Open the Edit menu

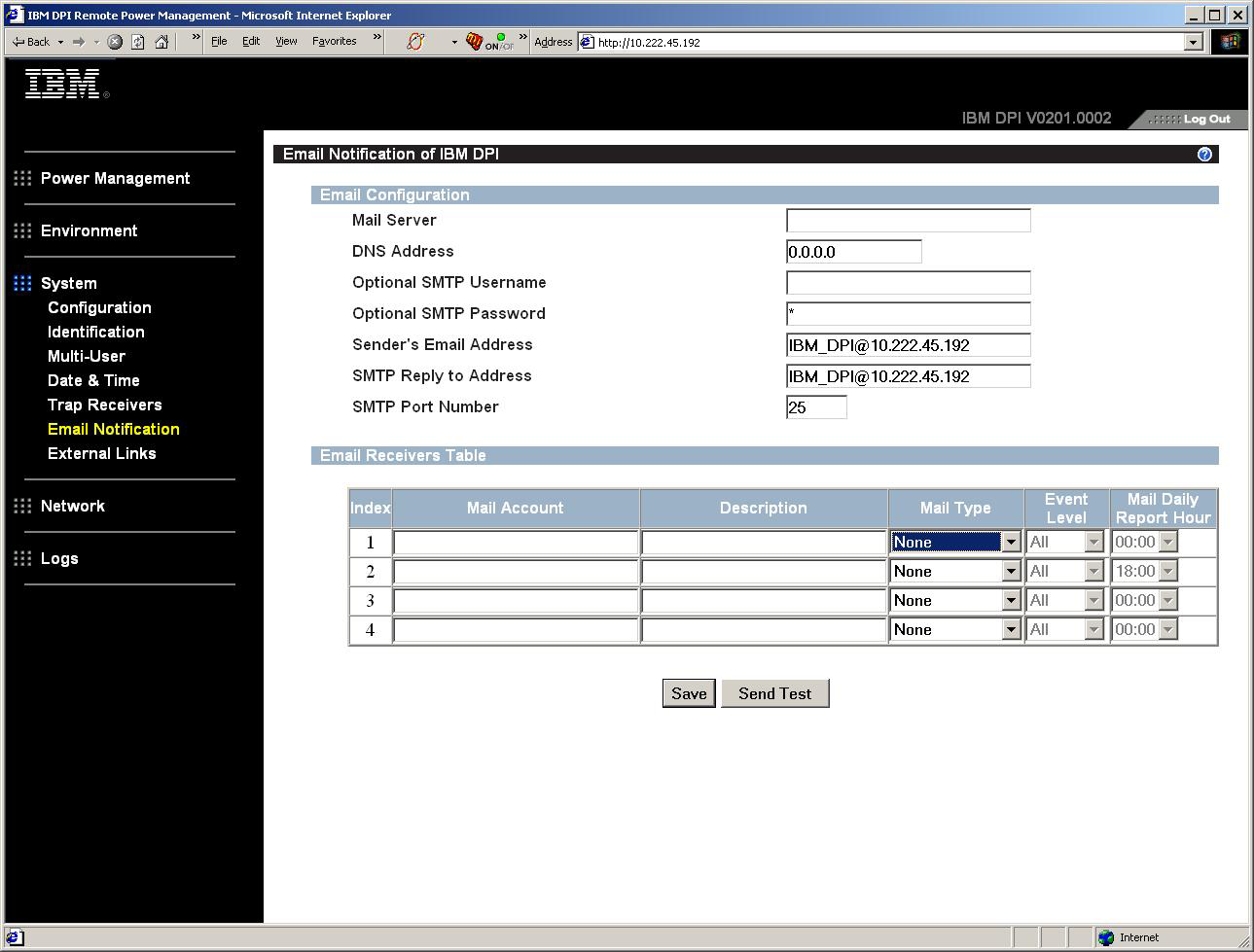tap(251, 42)
